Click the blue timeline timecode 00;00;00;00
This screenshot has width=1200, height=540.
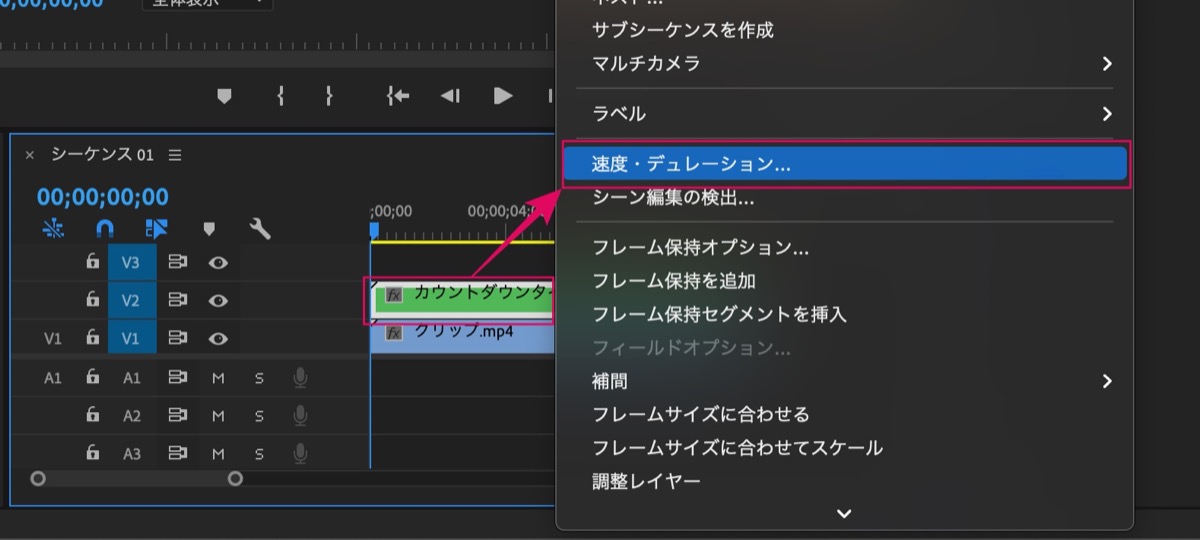pyautogui.click(x=103, y=197)
